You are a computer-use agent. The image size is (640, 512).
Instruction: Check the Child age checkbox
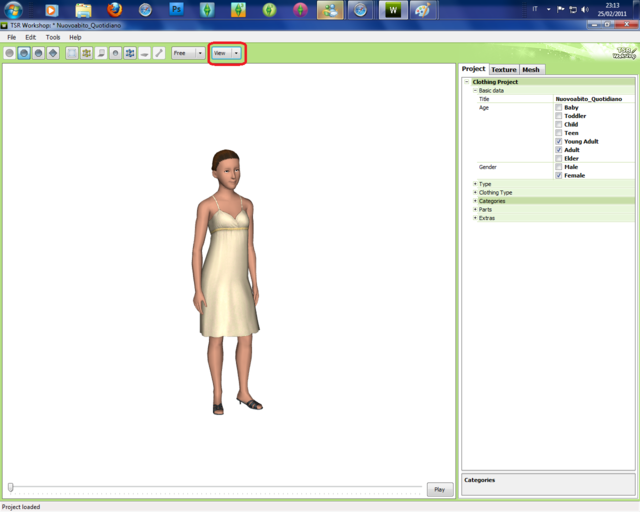[x=559, y=125]
